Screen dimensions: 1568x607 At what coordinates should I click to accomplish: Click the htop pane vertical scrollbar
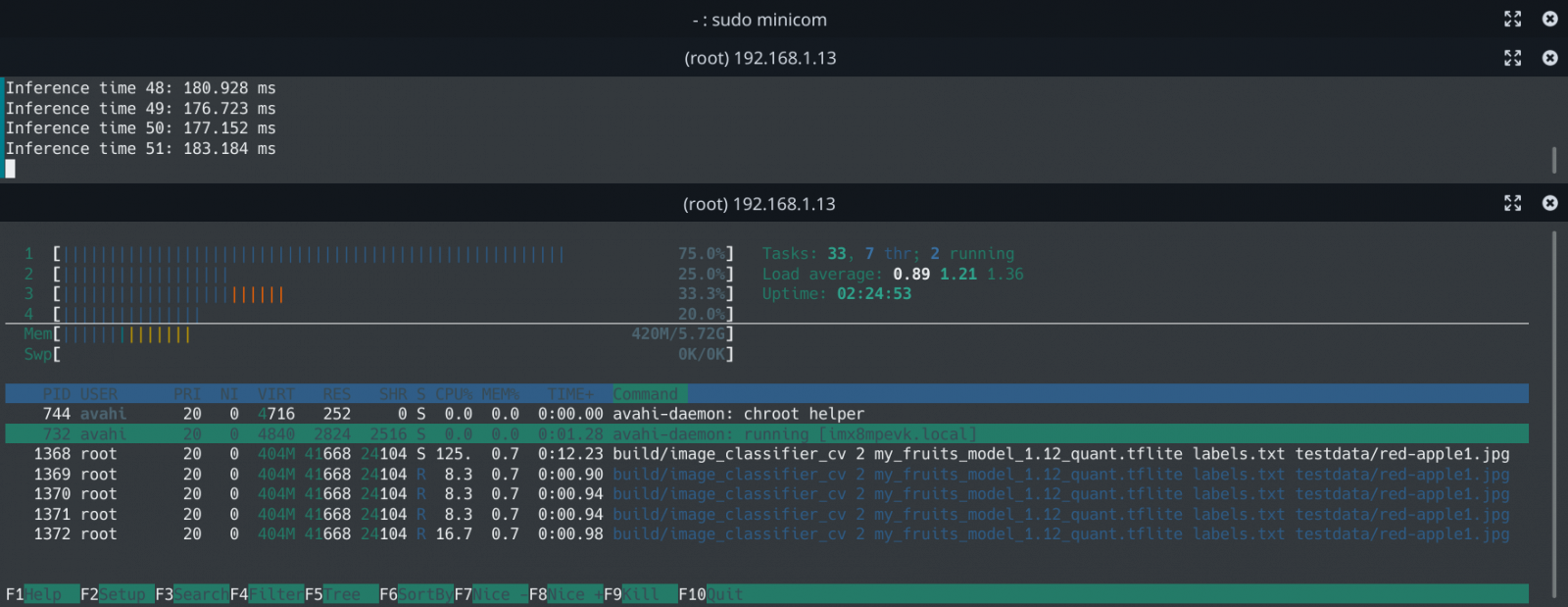click(1554, 412)
